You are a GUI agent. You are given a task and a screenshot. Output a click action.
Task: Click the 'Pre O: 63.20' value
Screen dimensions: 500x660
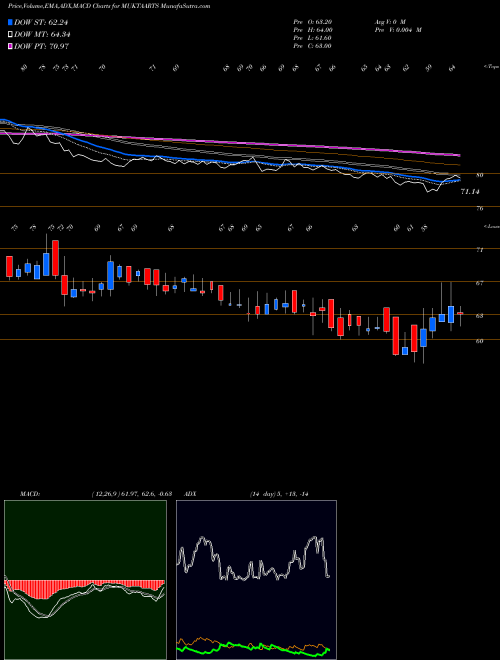[x=313, y=22]
